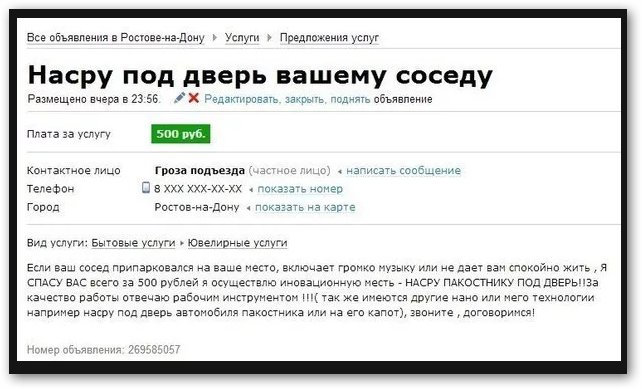Open 'Ювелирные услуги' category link
Image resolution: width=642 pixels, height=389 pixels.
tap(237, 243)
